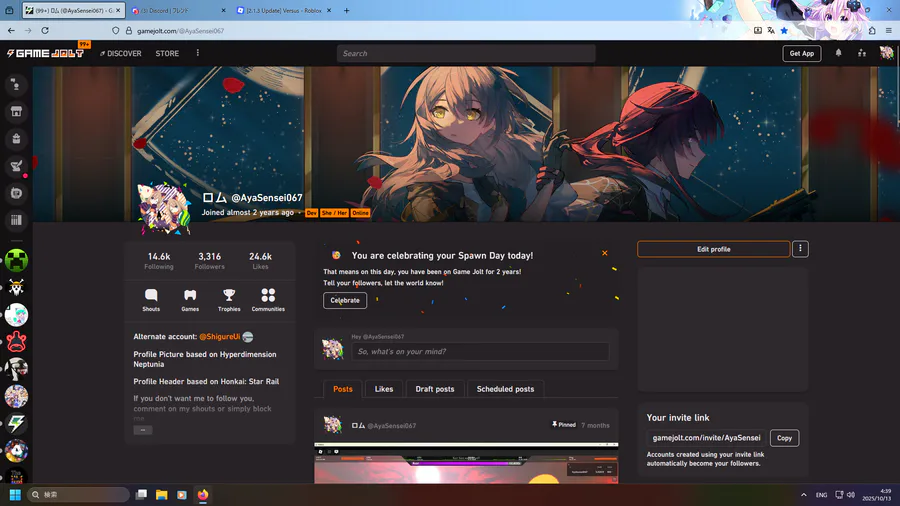This screenshot has height=506, width=900.
Task: Click the translate page icon
Action: [x=771, y=30]
